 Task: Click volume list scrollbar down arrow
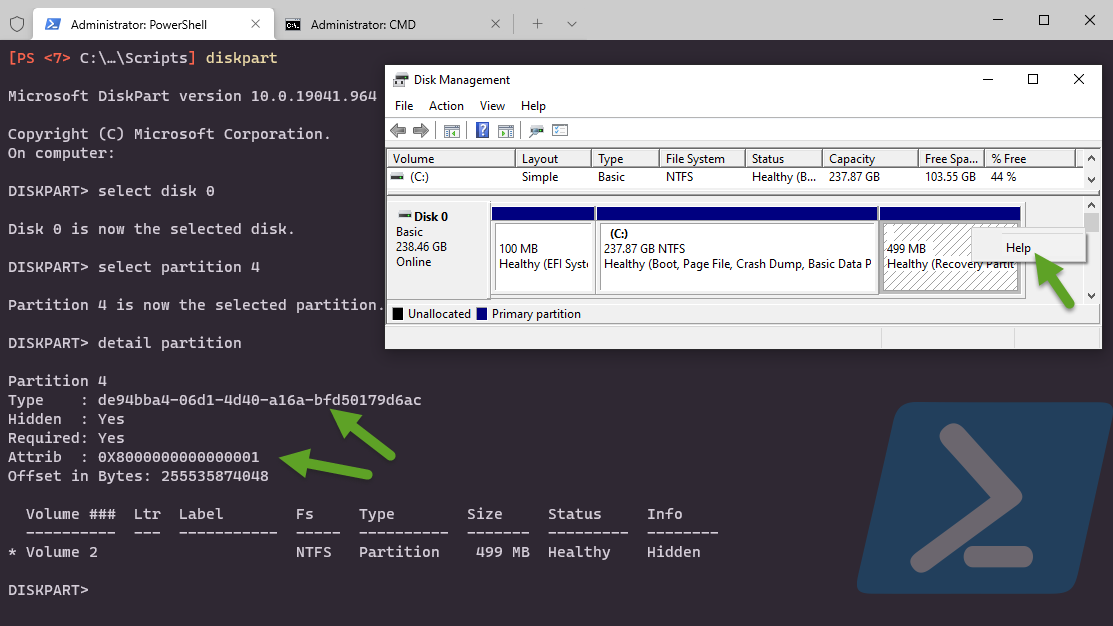[1092, 180]
